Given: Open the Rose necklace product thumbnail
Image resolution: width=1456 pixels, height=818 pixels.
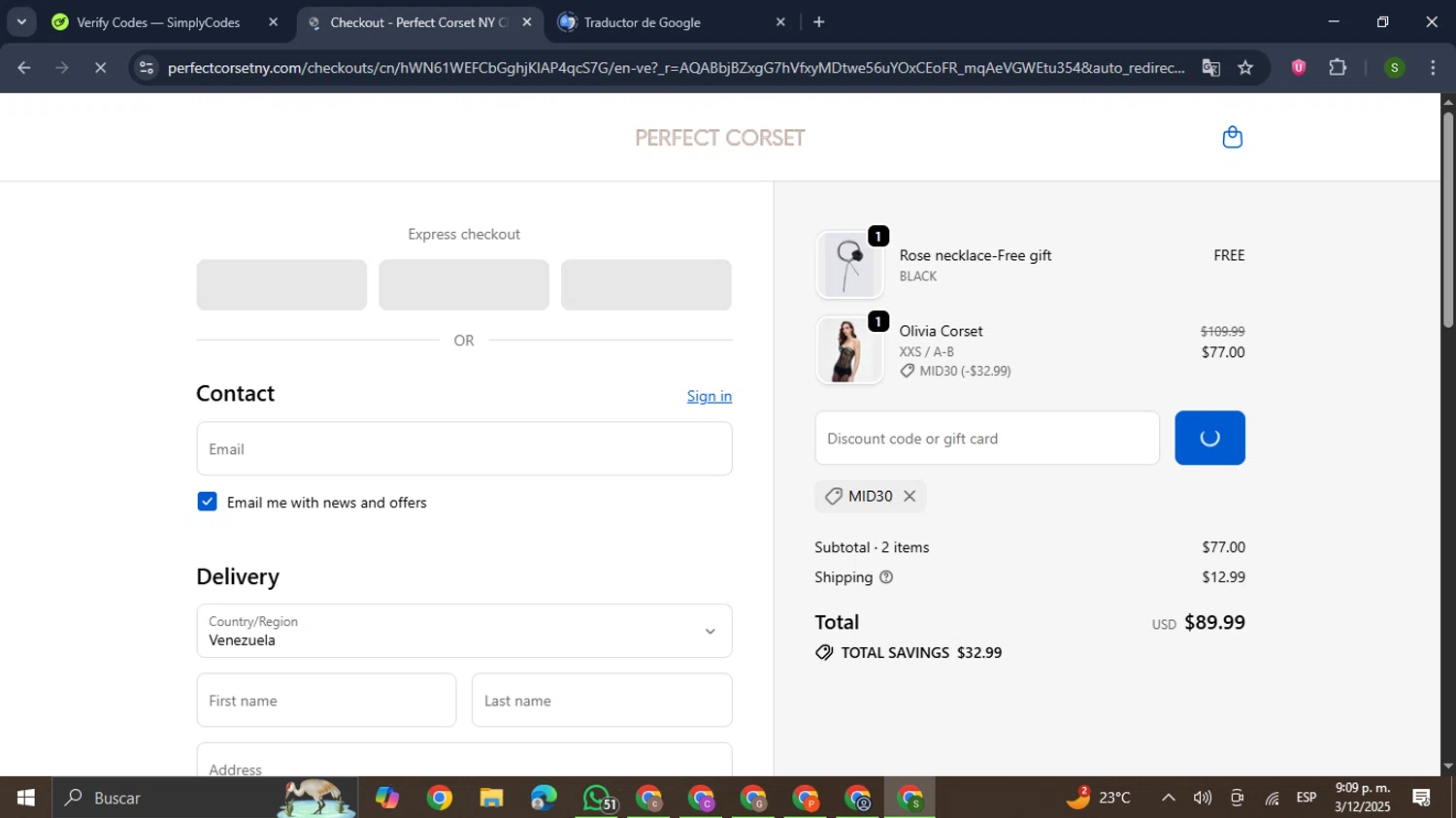Looking at the screenshot, I should pyautogui.click(x=850, y=265).
